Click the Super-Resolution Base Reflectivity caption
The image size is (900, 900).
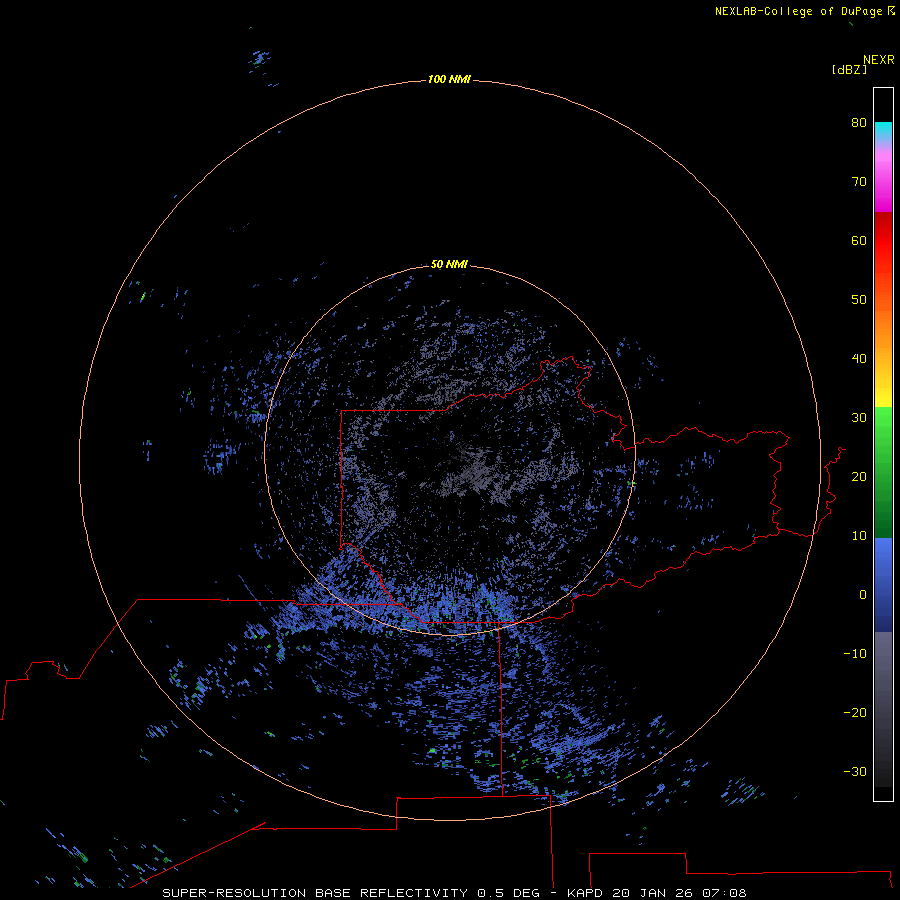(455, 893)
